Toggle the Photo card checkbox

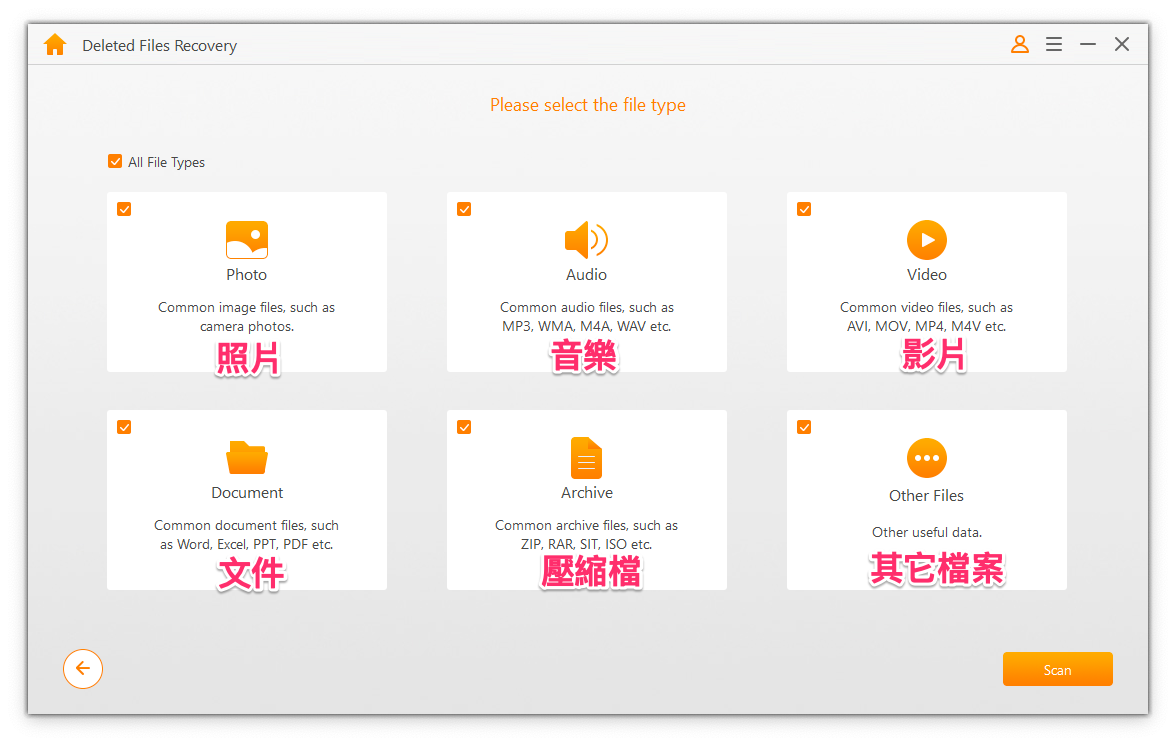click(124, 209)
